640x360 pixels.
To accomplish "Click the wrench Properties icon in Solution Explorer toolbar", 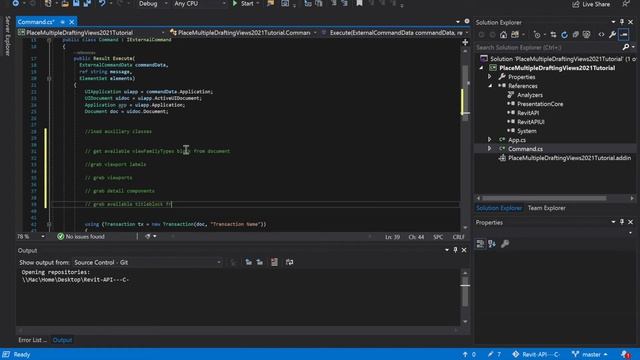I will coord(612,35).
